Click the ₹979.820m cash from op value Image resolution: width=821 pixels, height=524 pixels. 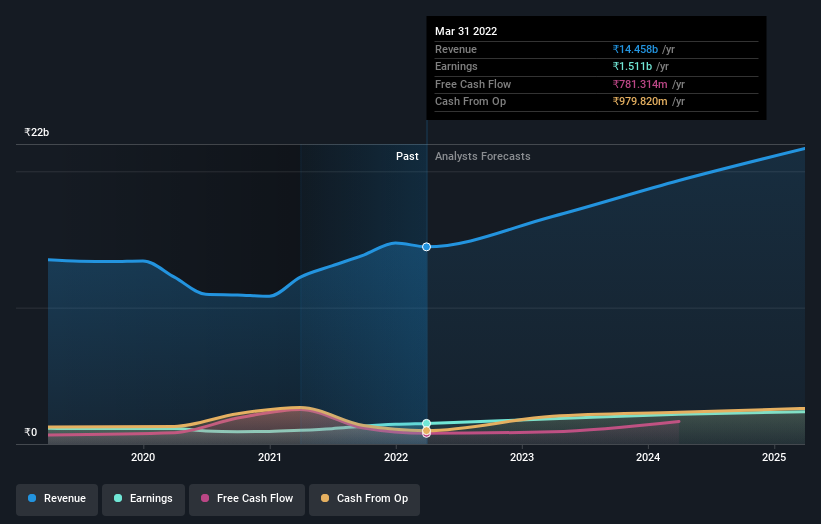coord(640,102)
